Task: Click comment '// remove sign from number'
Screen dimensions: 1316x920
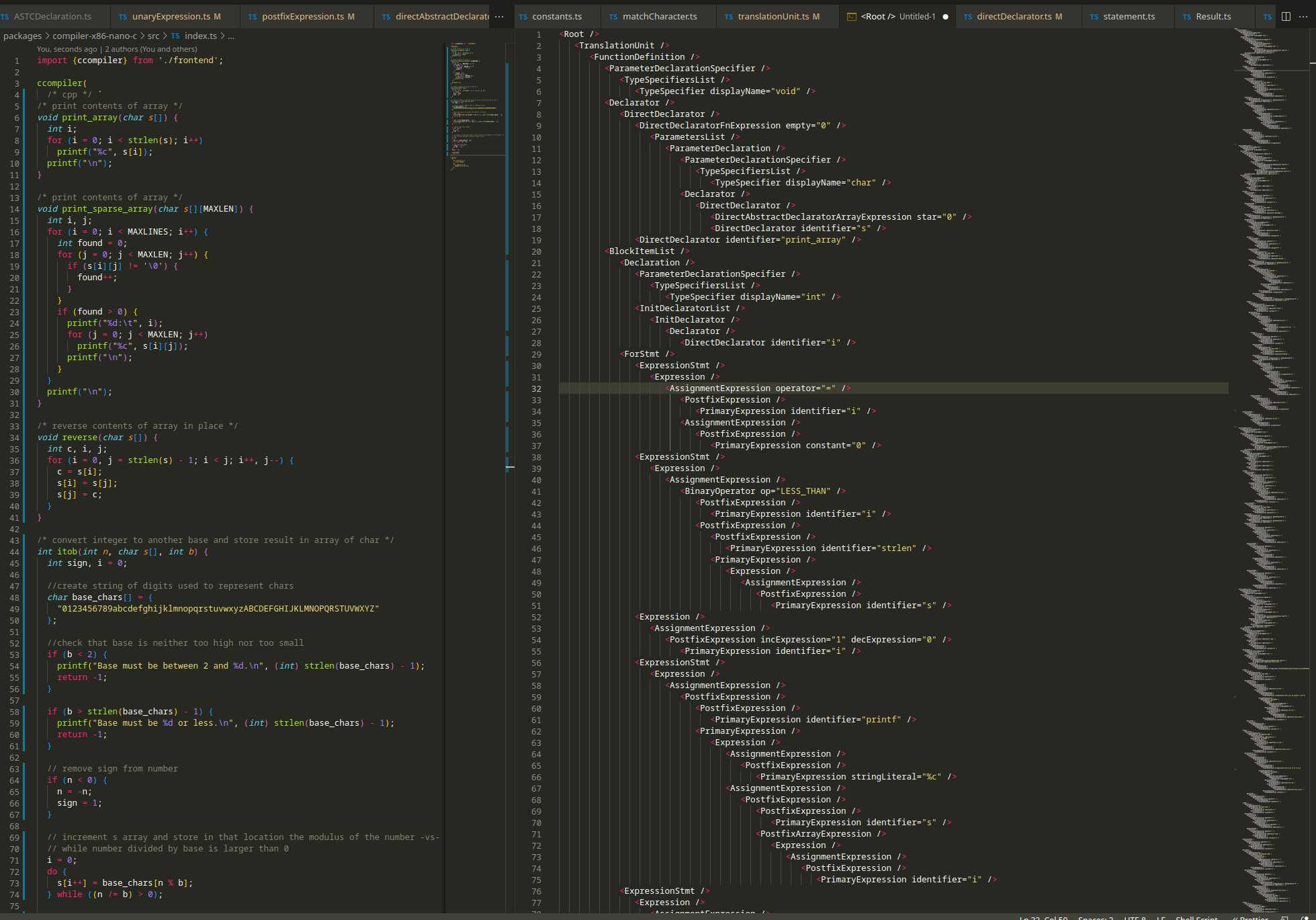Action: pyautogui.click(x=113, y=769)
